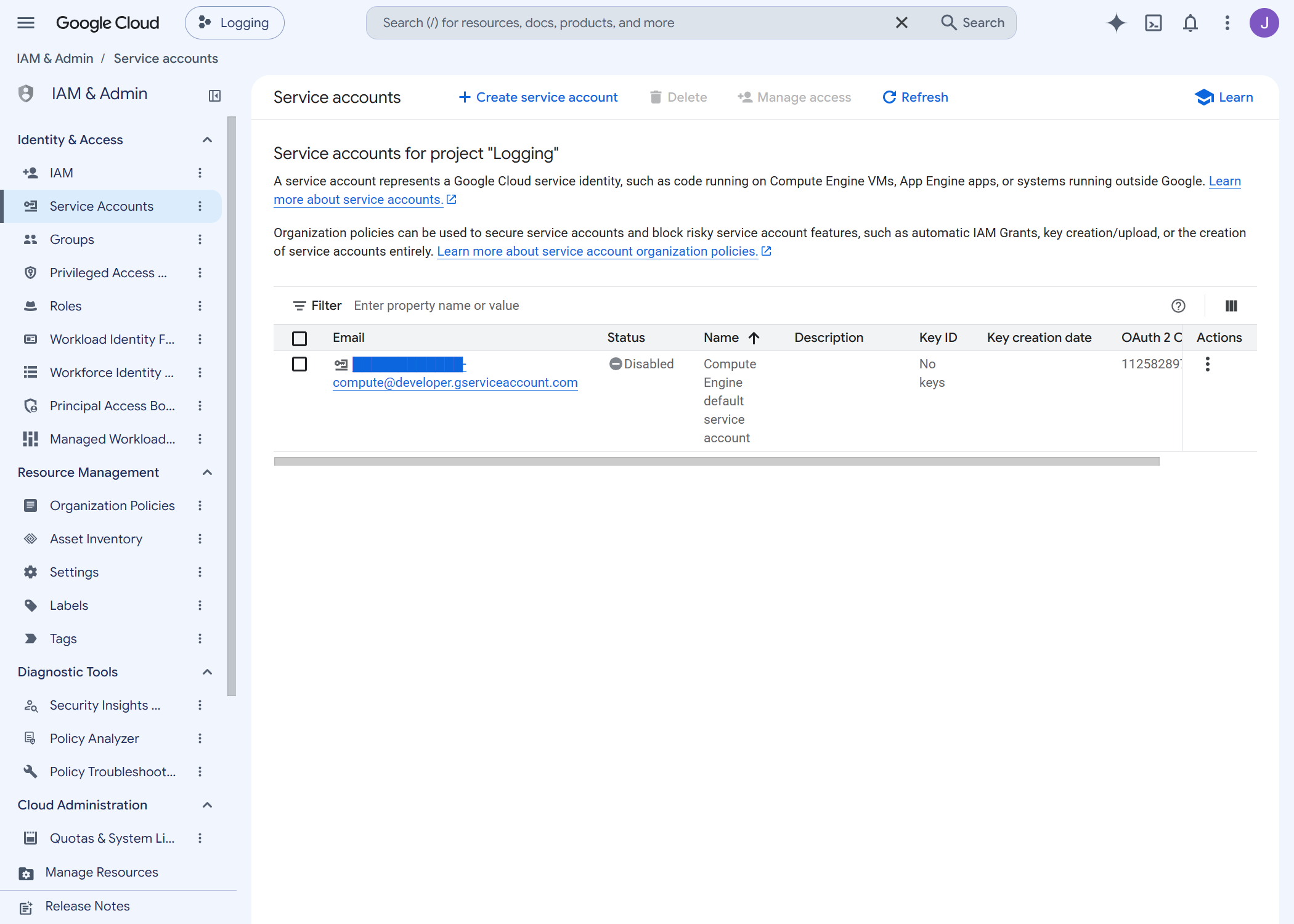Open Roles in sidebar
This screenshot has width=1294, height=924.
(65, 306)
